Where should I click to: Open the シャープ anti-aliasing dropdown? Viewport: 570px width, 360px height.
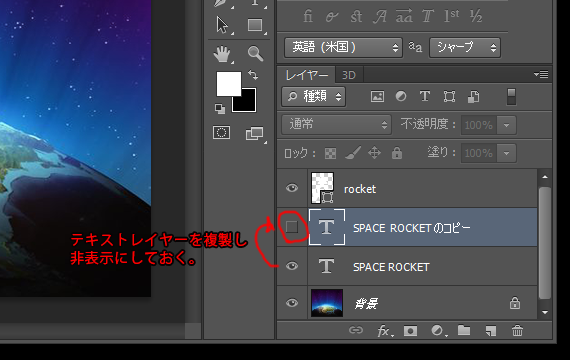[465, 48]
